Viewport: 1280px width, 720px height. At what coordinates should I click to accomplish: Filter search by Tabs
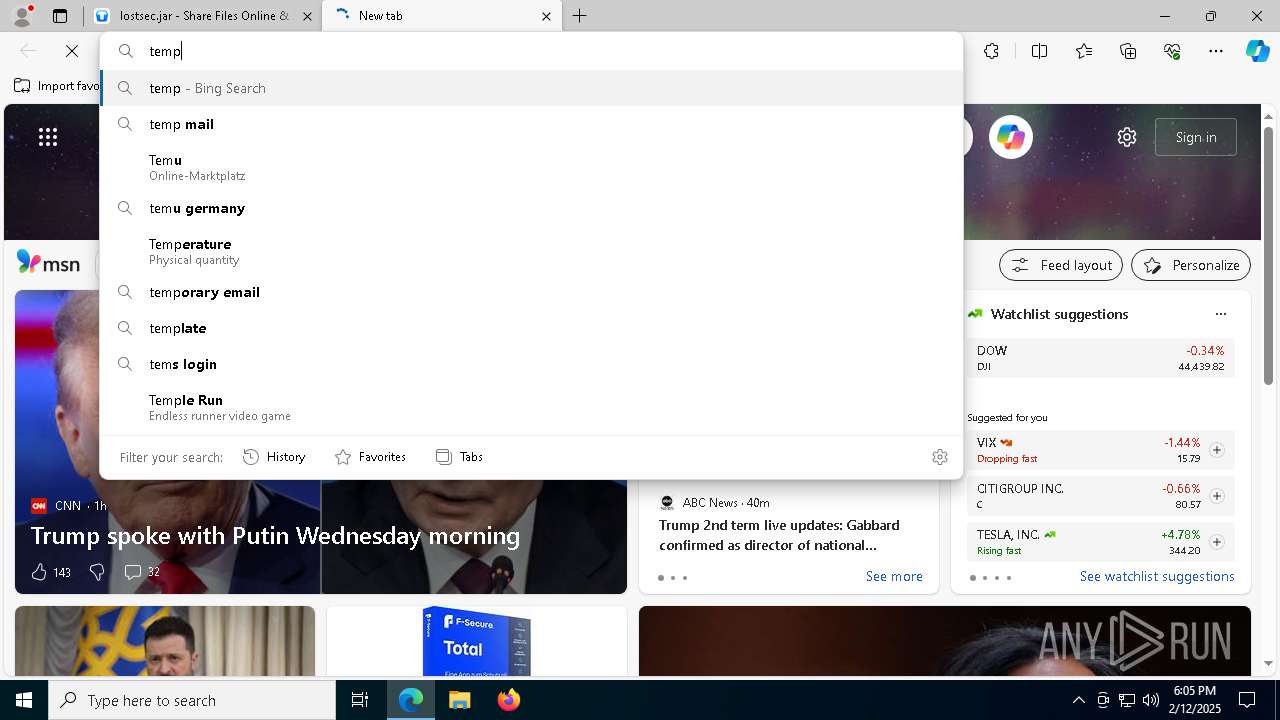[460, 457]
